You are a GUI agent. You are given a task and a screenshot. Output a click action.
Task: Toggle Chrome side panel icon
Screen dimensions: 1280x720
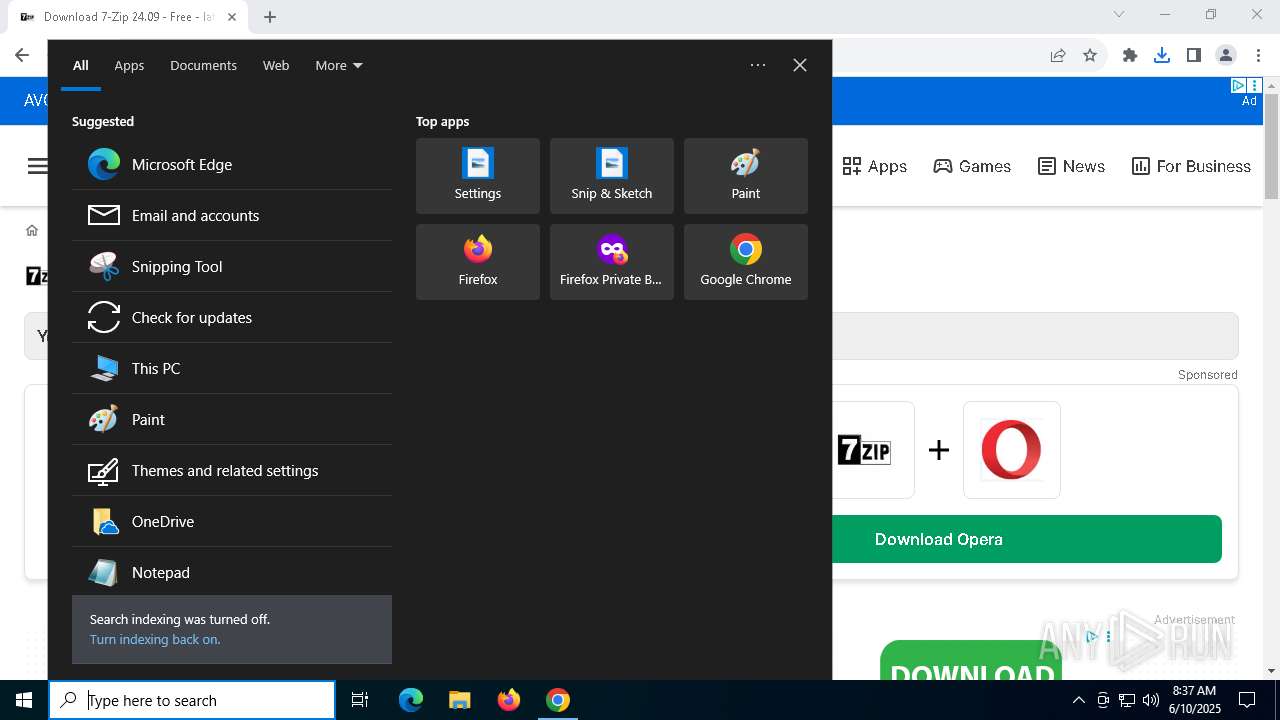(x=1193, y=55)
